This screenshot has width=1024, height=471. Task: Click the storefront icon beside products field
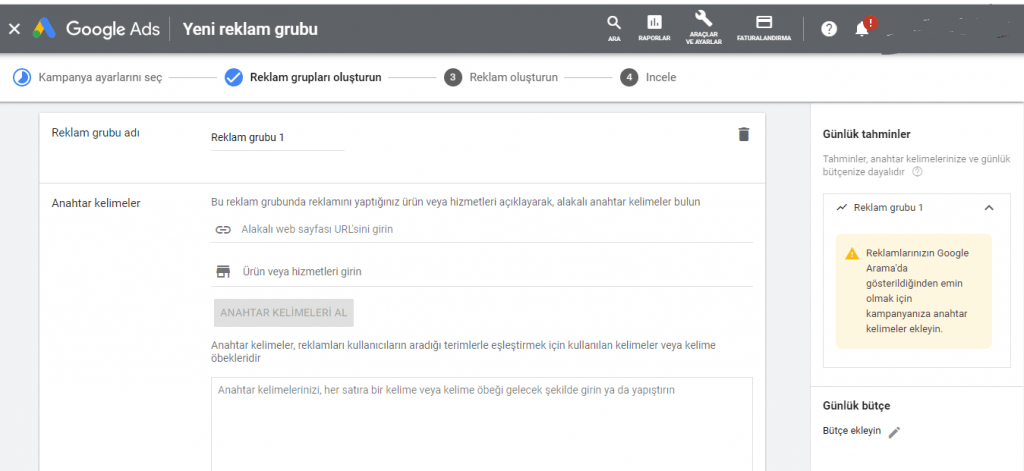223,271
